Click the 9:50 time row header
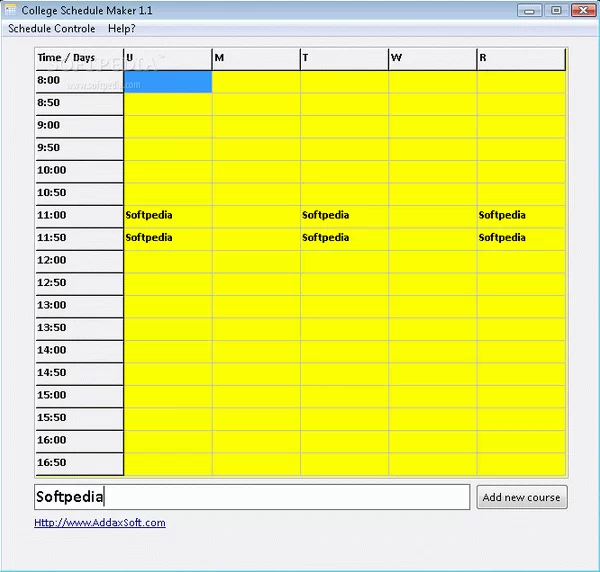This screenshot has height=572, width=600. 79,149
